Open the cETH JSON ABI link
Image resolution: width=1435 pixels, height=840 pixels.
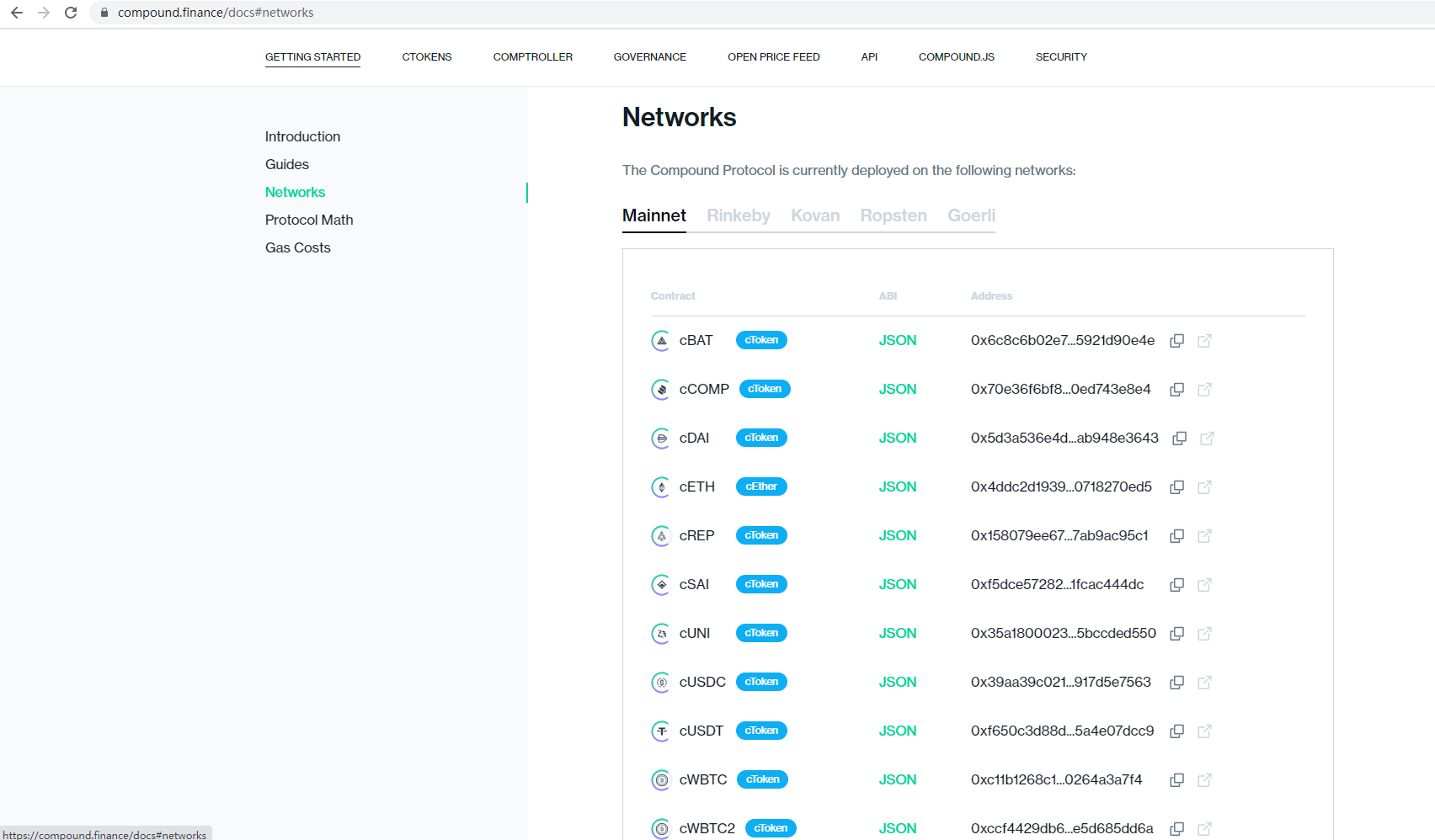point(898,487)
